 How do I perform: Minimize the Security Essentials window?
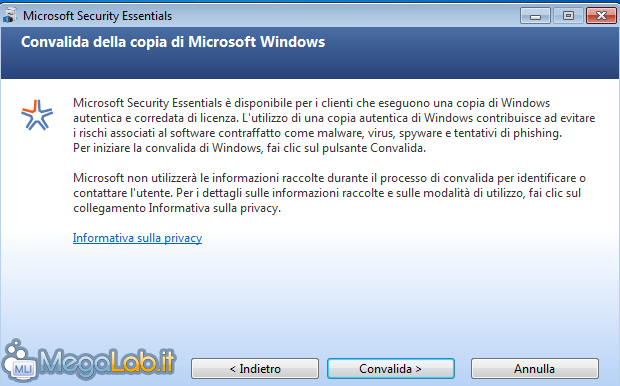535,16
